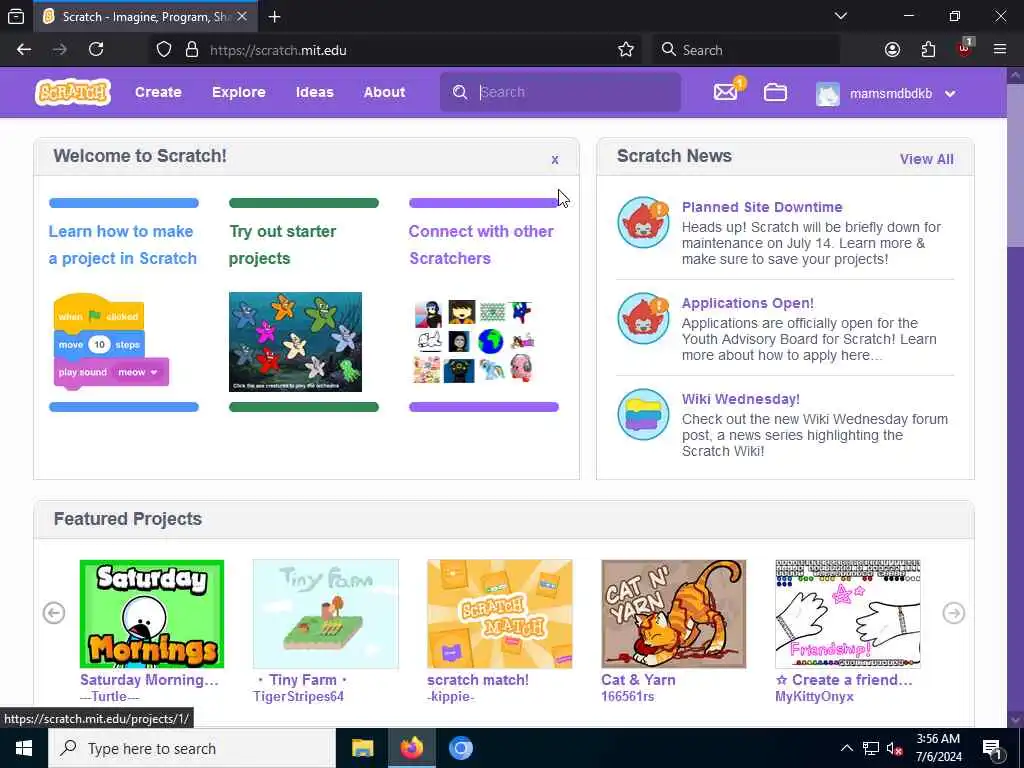Image resolution: width=1024 pixels, height=768 pixels.
Task: Open Connect with other Scratchers link
Action: (481, 245)
